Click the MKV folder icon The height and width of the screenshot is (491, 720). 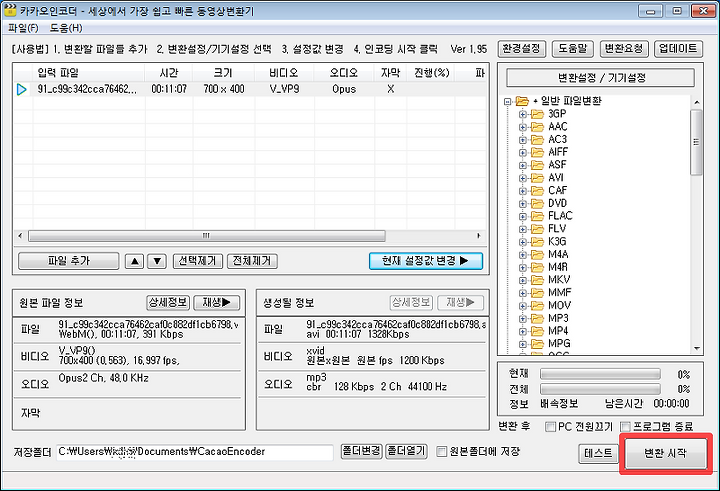pyautogui.click(x=537, y=280)
